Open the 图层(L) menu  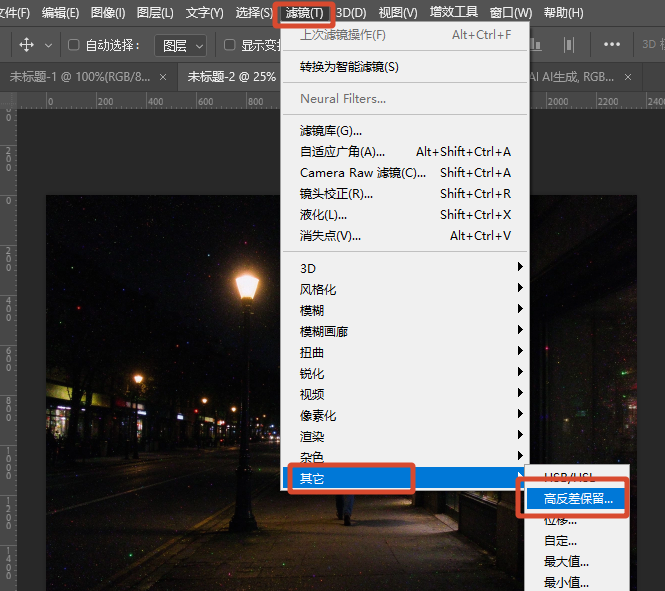pyautogui.click(x=155, y=13)
